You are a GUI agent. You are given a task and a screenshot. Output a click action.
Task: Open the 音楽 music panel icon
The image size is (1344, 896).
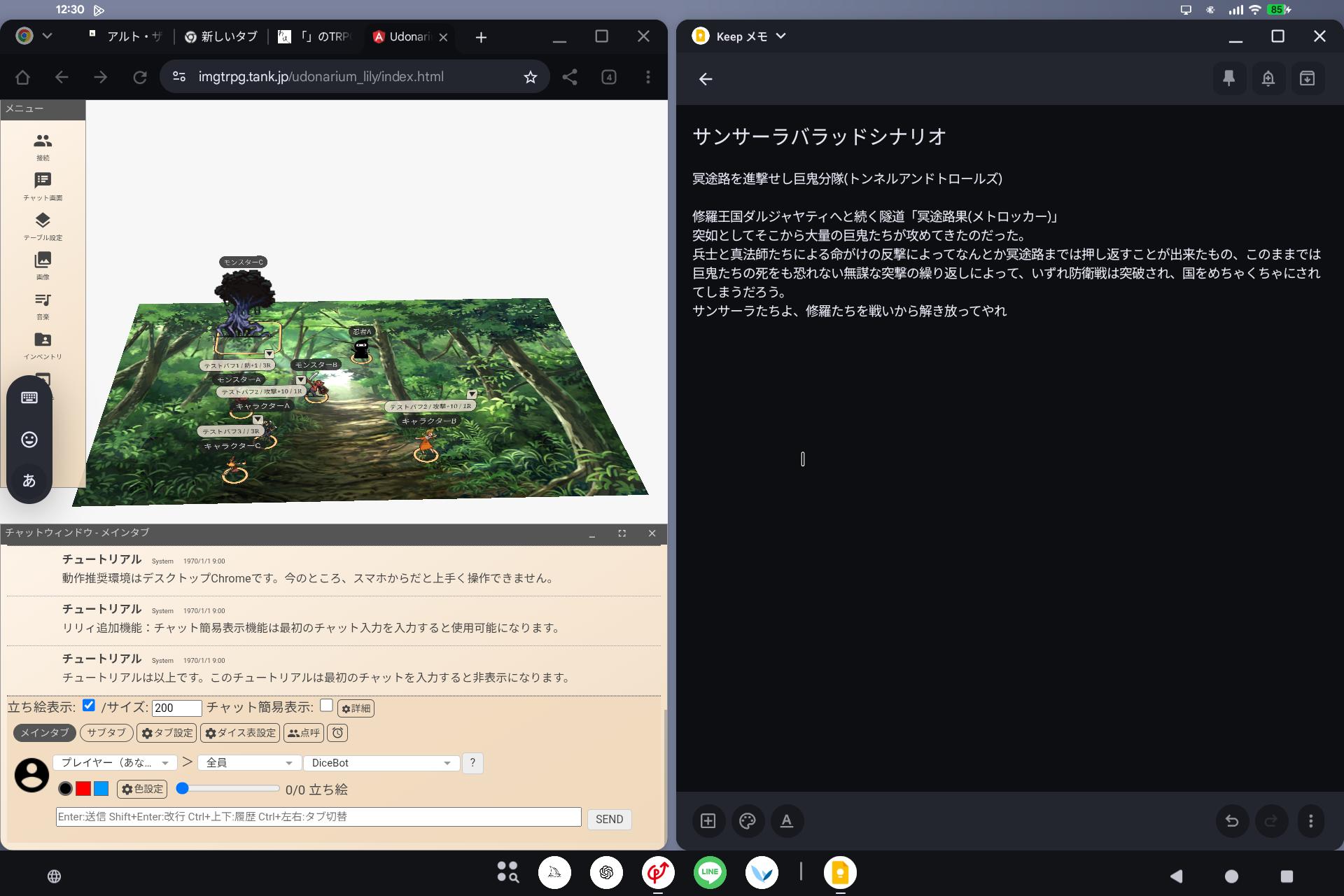point(43,300)
